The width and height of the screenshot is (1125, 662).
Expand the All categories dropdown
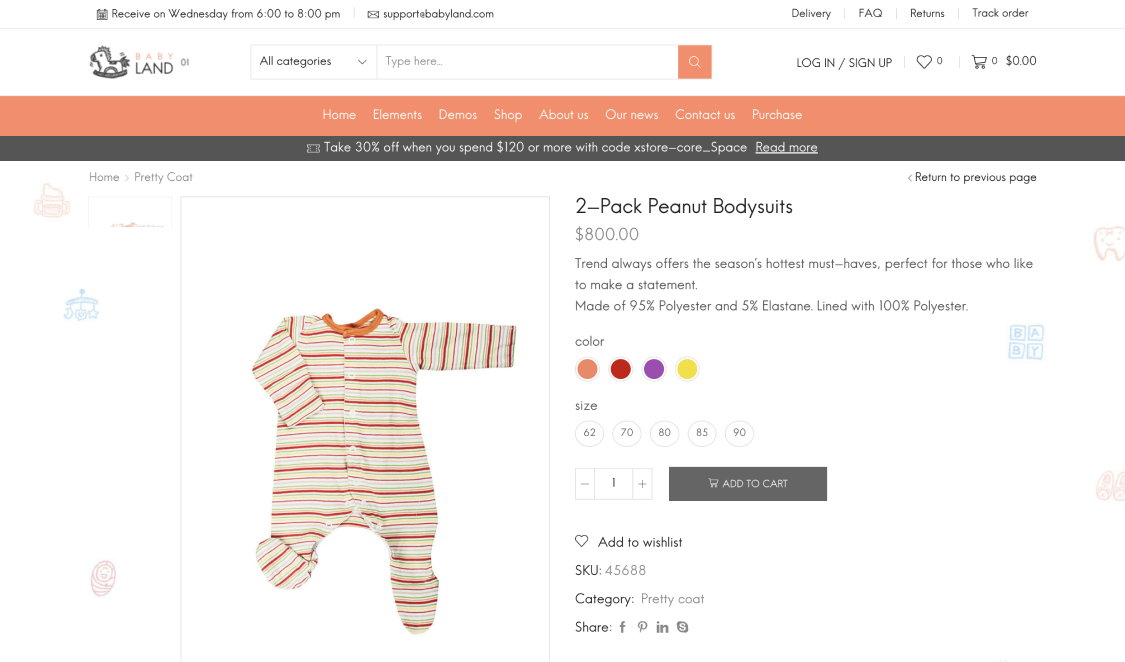point(313,62)
